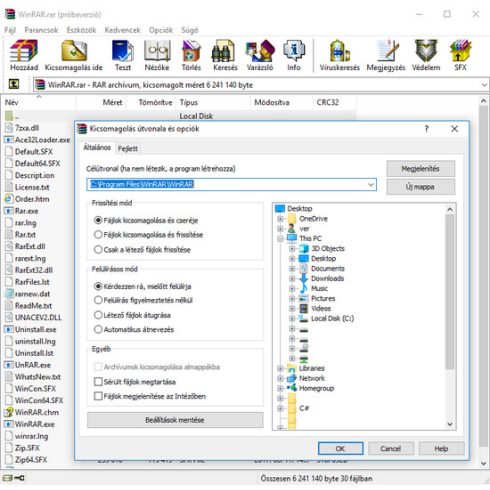Expand the Network tree node
490x490 pixels.
280,378
